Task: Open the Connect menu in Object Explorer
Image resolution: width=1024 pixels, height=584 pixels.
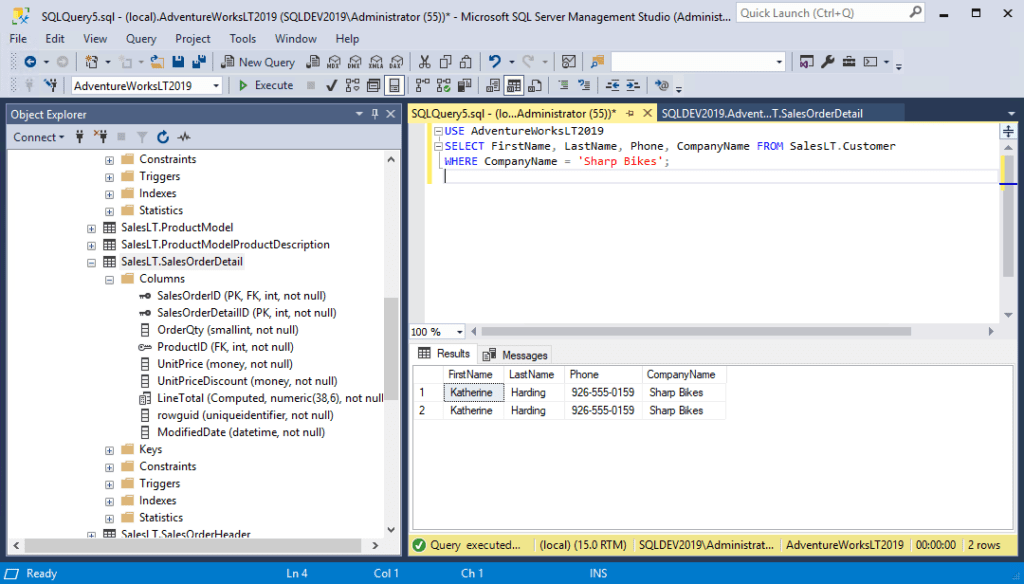Action: (x=39, y=137)
